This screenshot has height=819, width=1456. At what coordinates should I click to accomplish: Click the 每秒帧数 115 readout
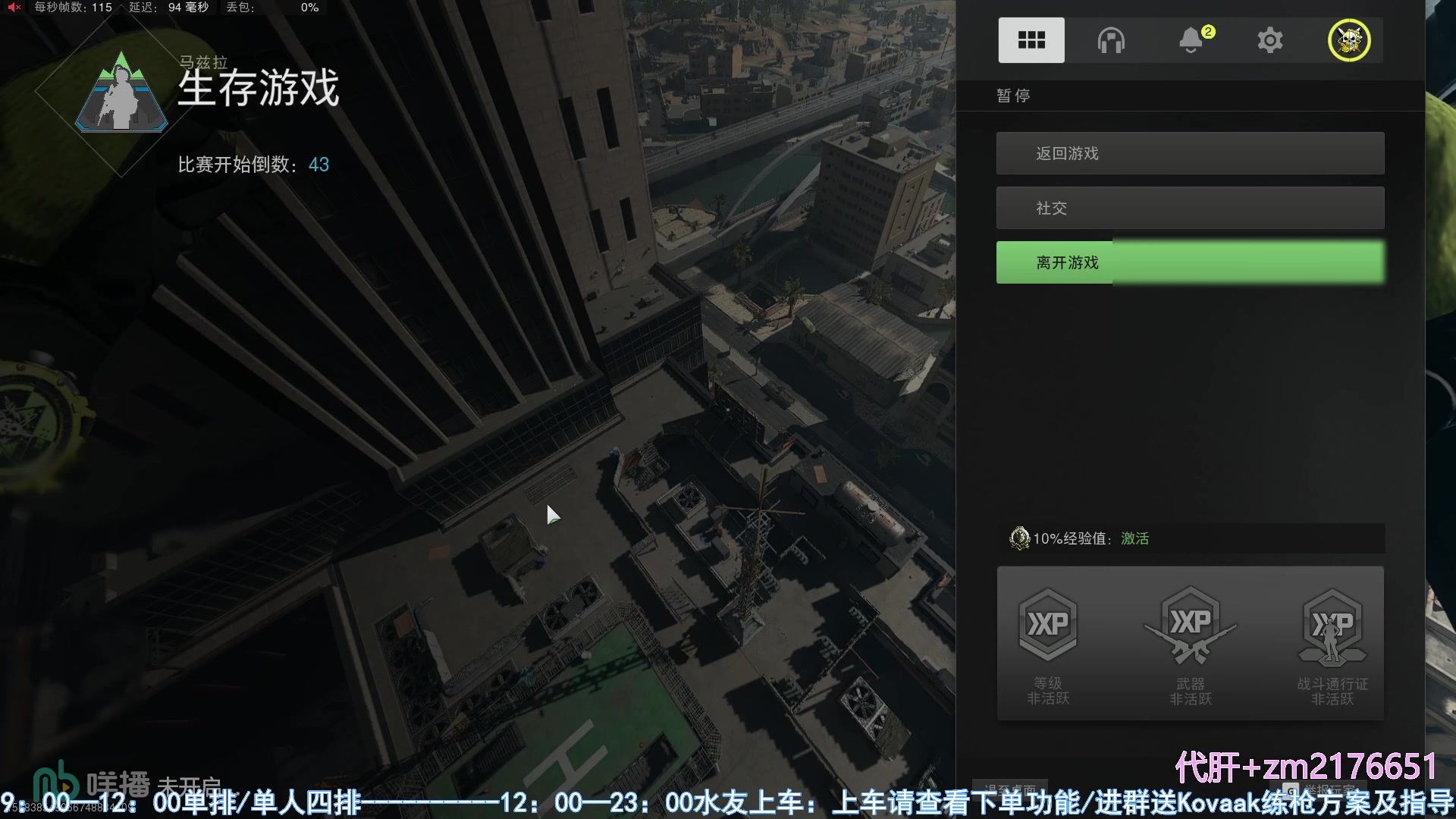73,8
